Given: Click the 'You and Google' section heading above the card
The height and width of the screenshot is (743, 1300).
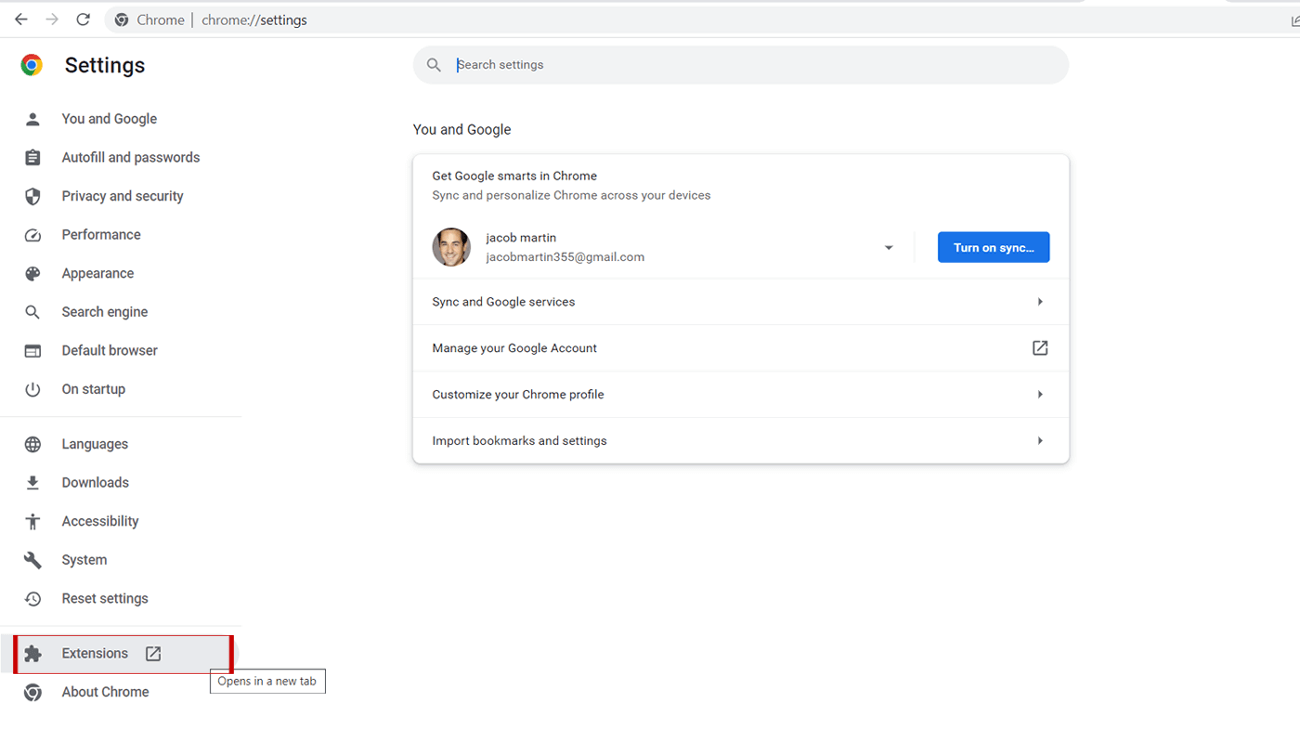Looking at the screenshot, I should (x=462, y=130).
